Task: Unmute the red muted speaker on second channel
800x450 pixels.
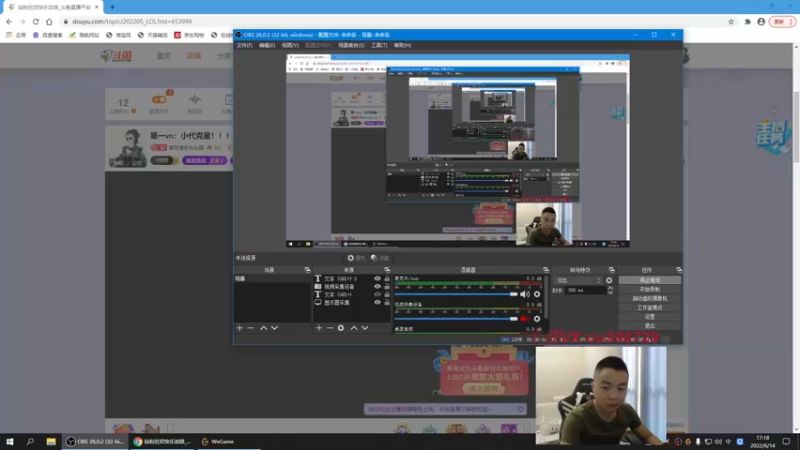Action: click(x=524, y=319)
